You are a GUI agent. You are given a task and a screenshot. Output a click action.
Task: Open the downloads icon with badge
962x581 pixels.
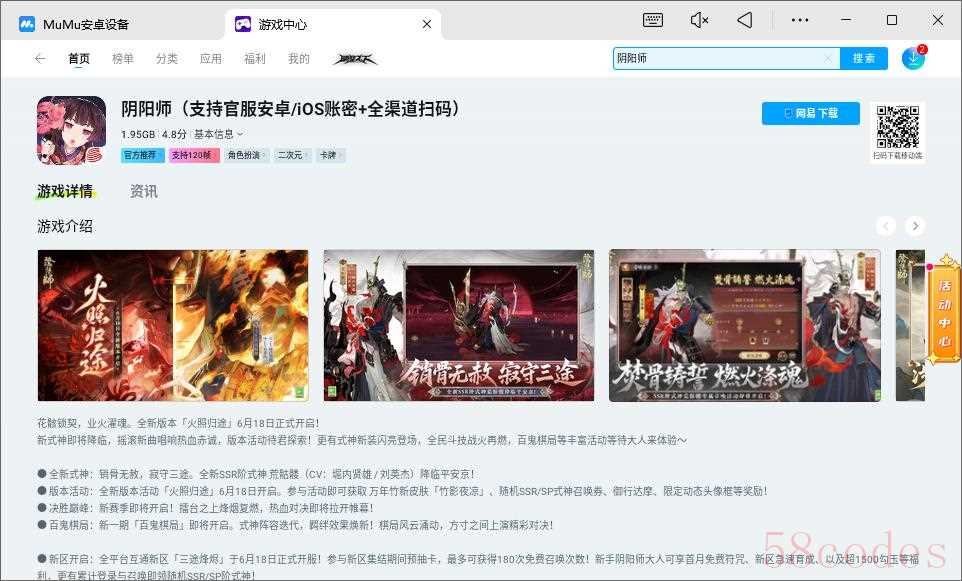coord(914,58)
